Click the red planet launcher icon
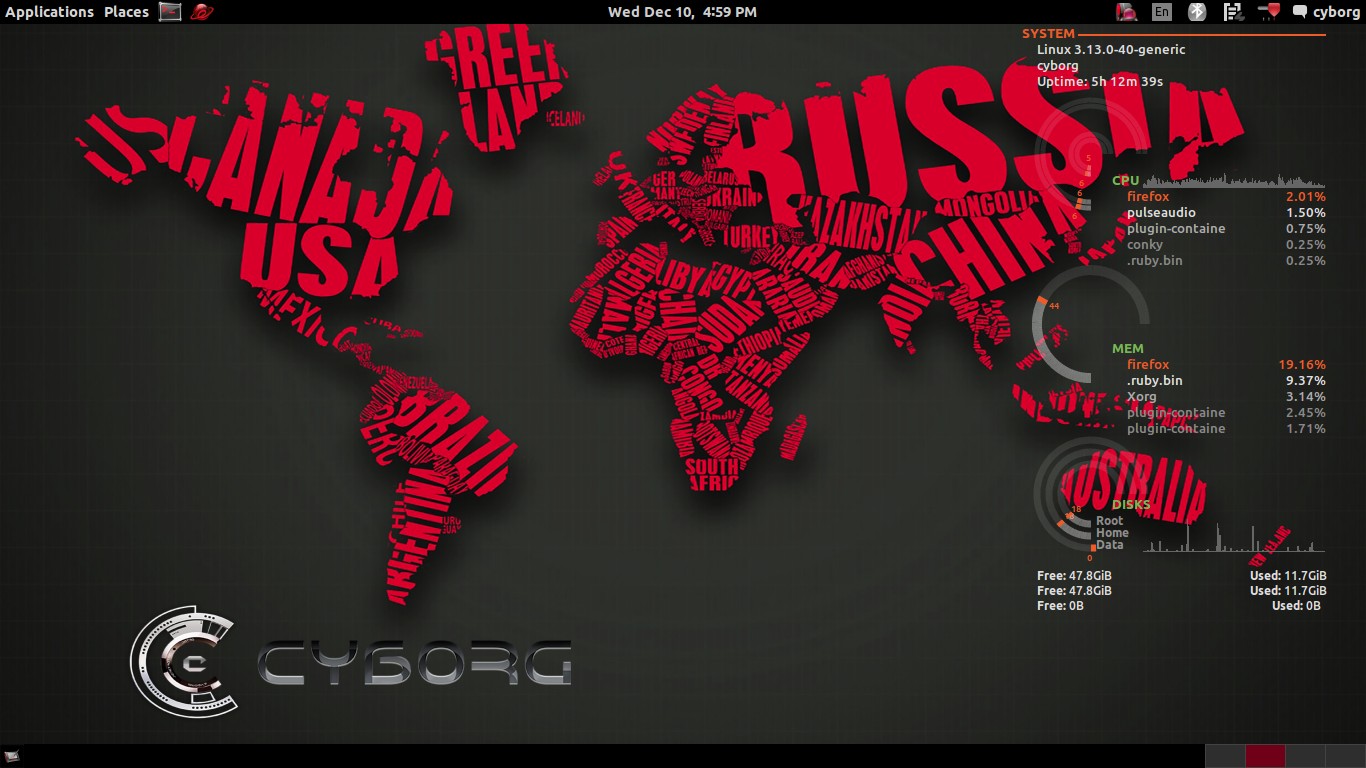 tap(201, 12)
